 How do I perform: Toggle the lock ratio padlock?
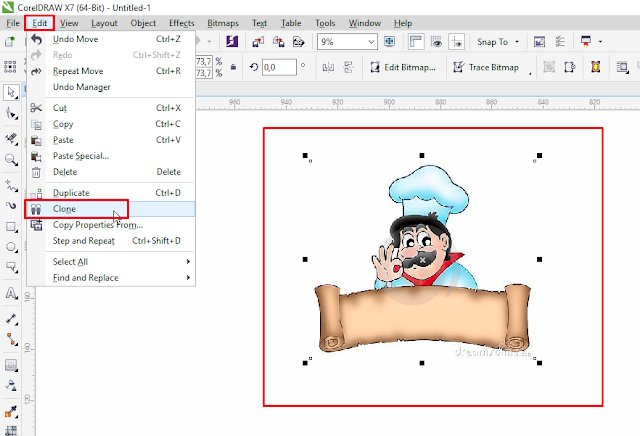233,67
